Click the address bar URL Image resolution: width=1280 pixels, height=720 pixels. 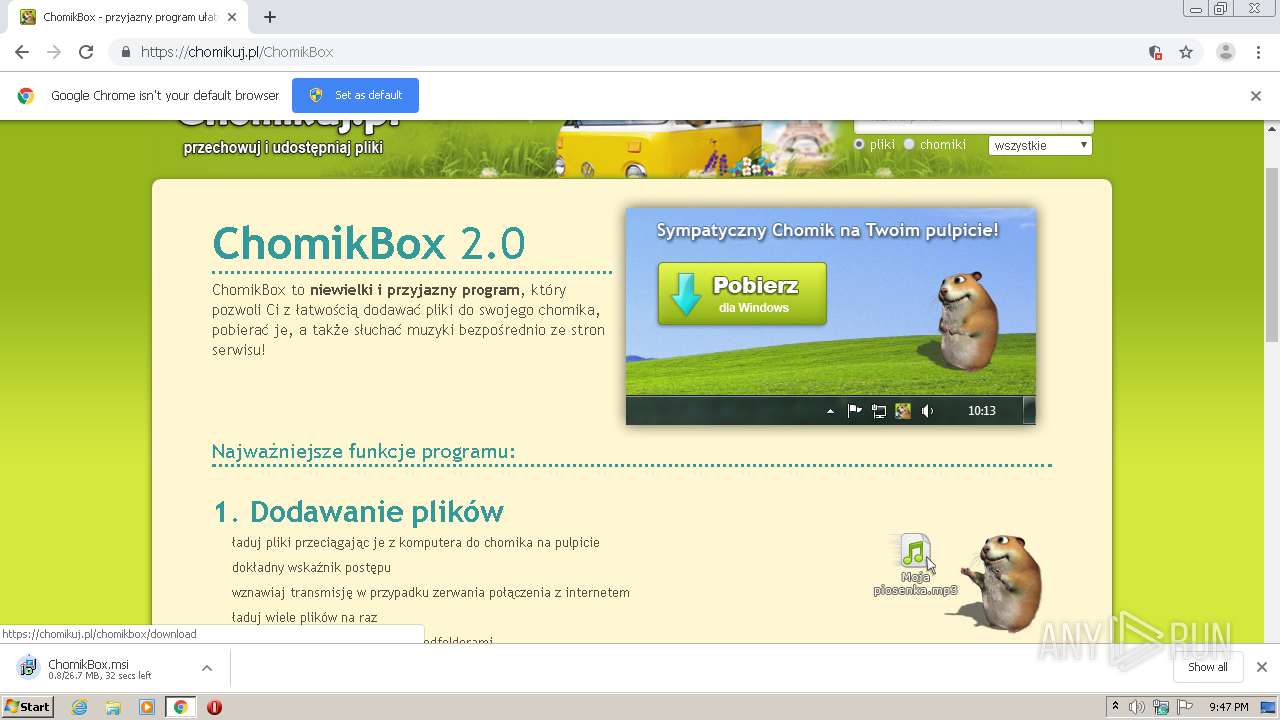tap(237, 52)
